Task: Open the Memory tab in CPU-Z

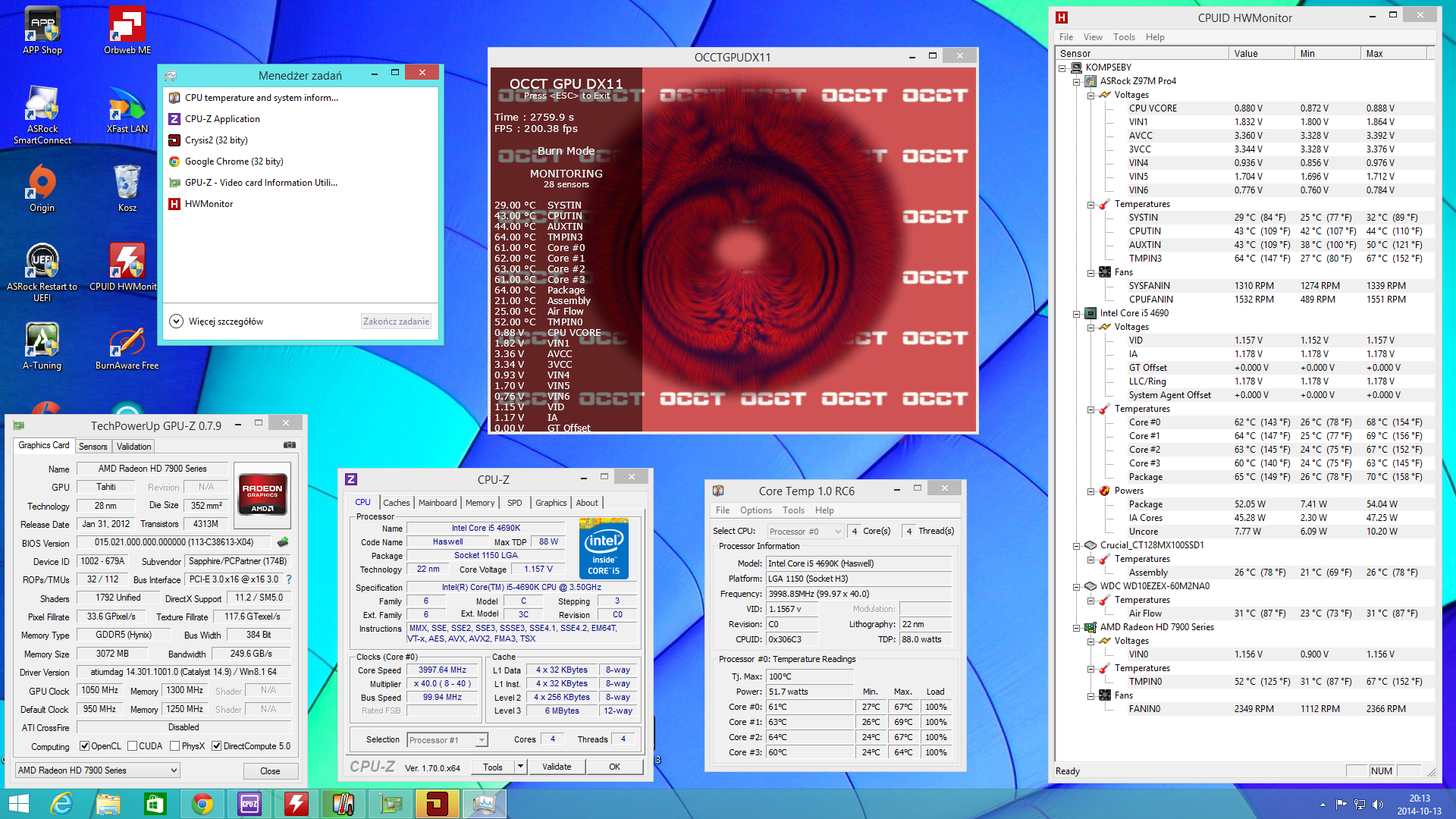Action: pos(479,503)
